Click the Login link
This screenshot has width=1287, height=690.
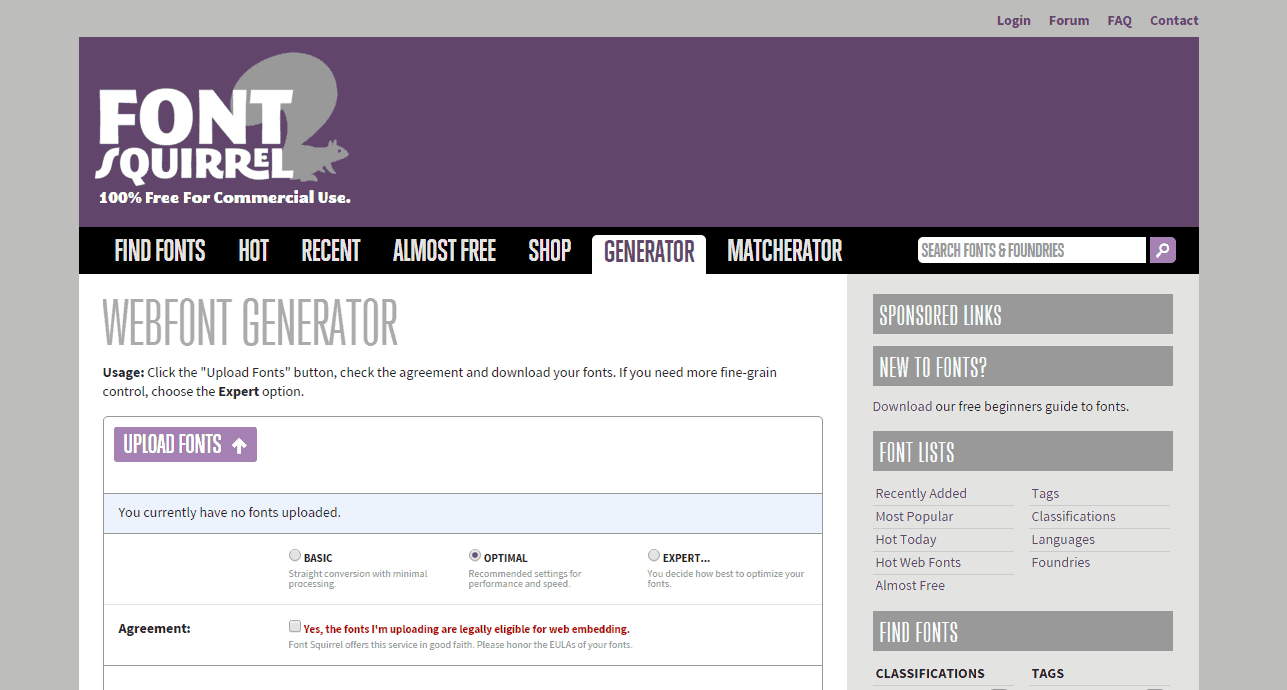click(x=1013, y=21)
